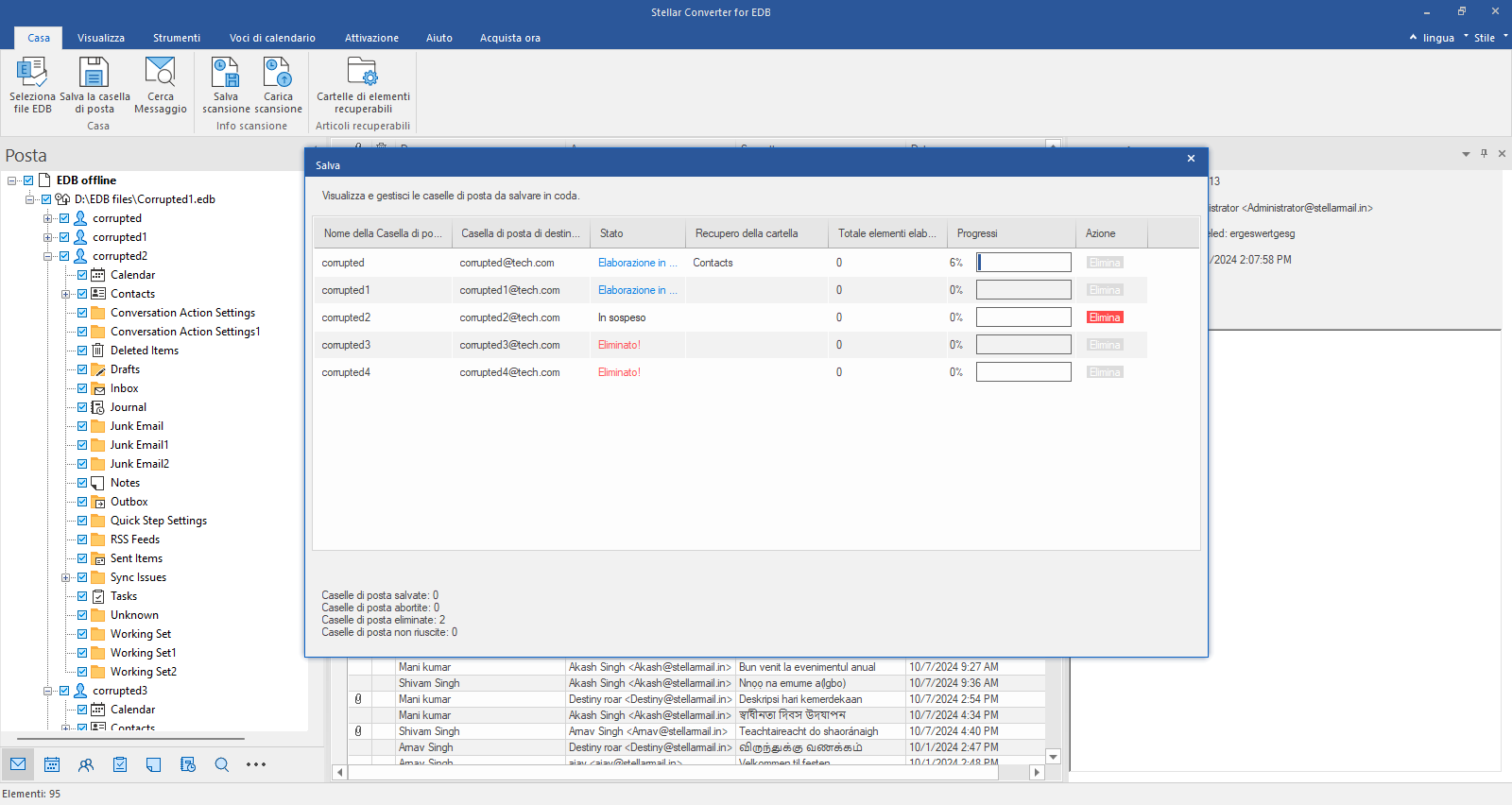Click corrupted1 mailbox user icon
The height and width of the screenshot is (805, 1512).
(80, 237)
